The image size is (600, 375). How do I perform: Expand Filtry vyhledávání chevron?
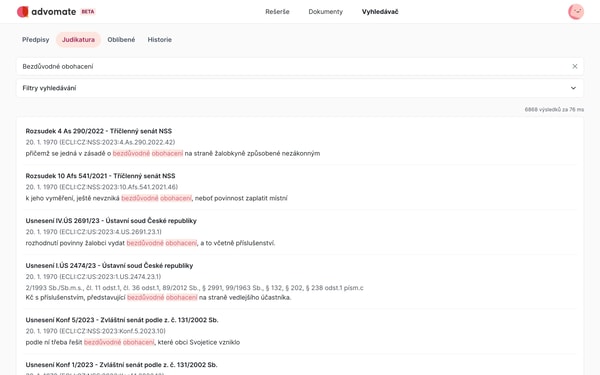(573, 88)
